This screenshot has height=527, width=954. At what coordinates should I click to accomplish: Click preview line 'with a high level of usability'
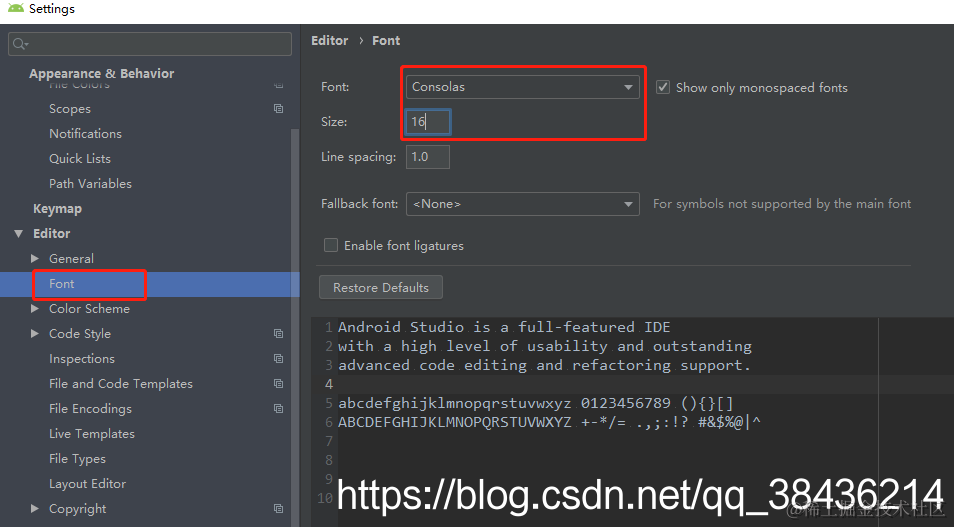point(545,346)
